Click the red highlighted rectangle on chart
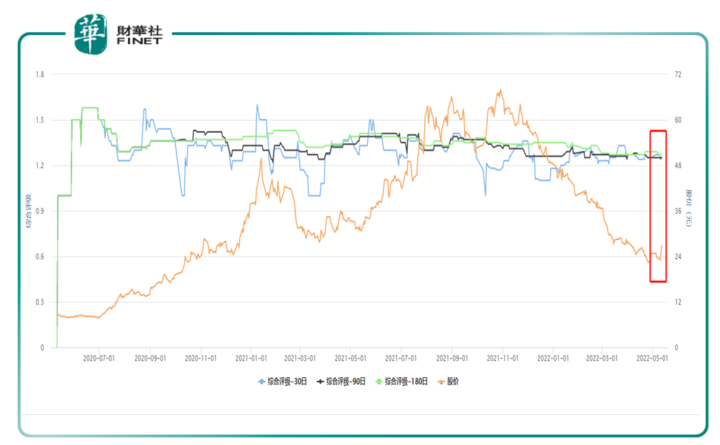The image size is (720, 445). tap(658, 205)
